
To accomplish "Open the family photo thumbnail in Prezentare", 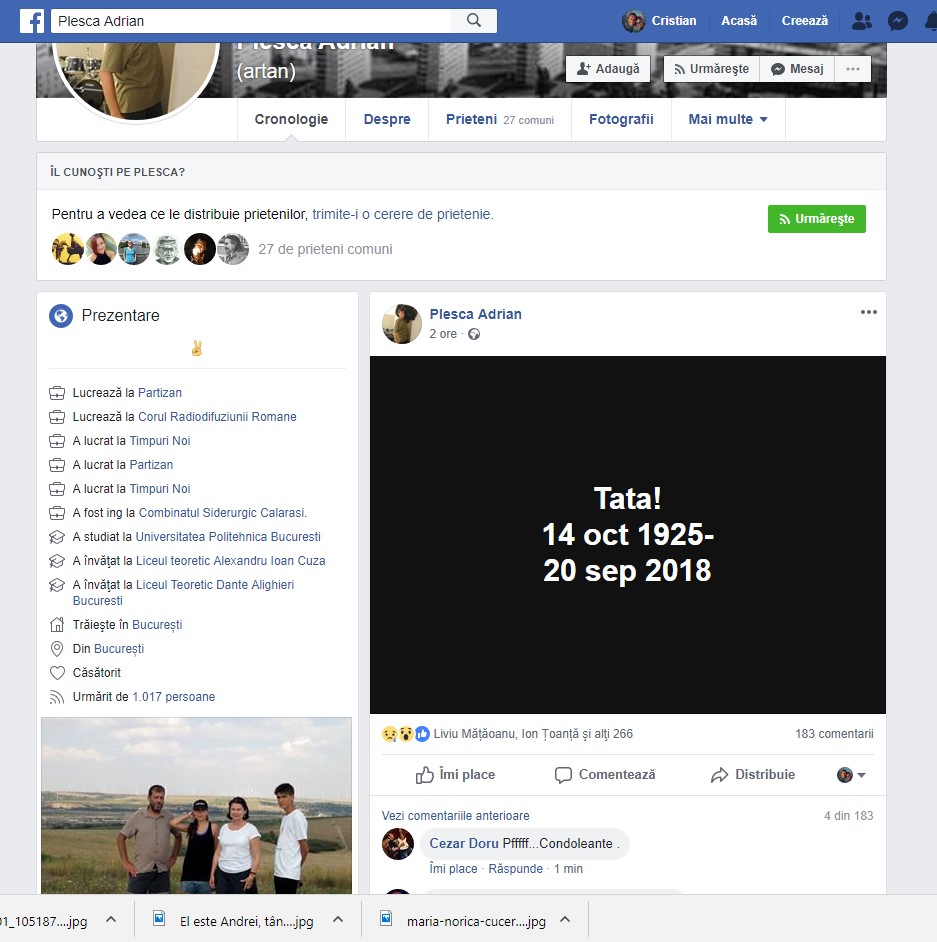I will [196, 805].
